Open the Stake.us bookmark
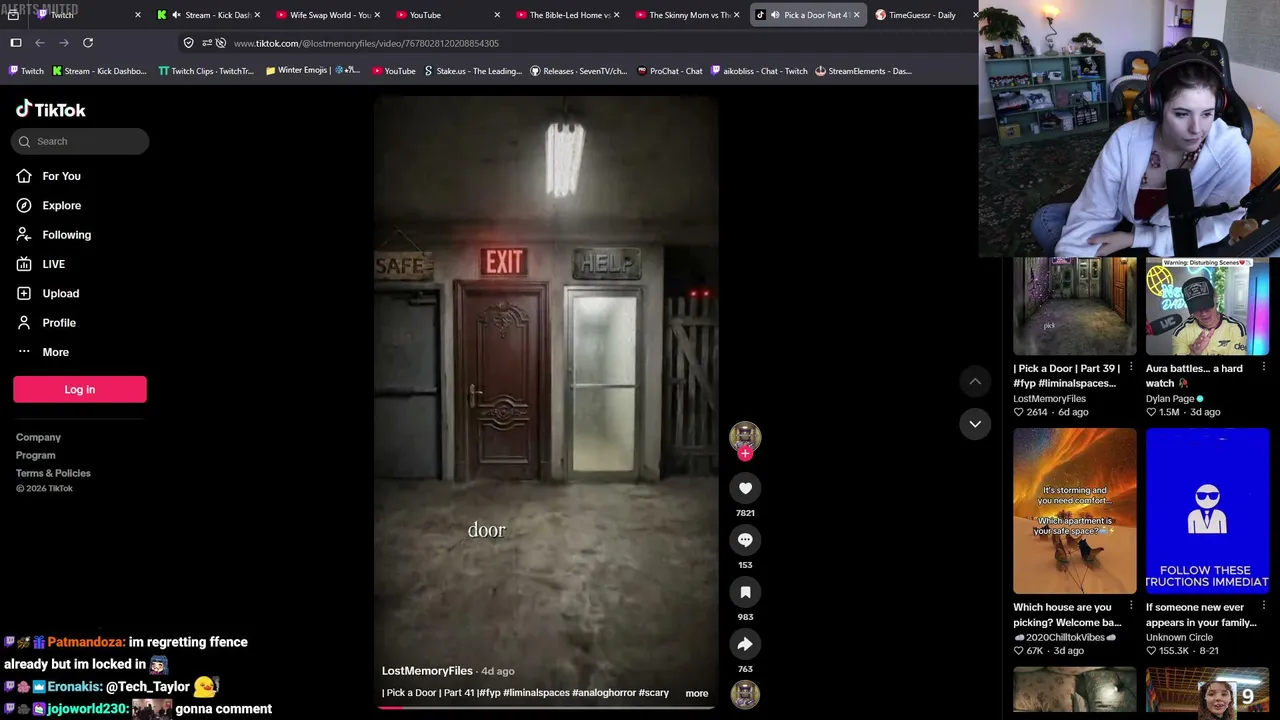The width and height of the screenshot is (1280, 720). click(x=473, y=71)
